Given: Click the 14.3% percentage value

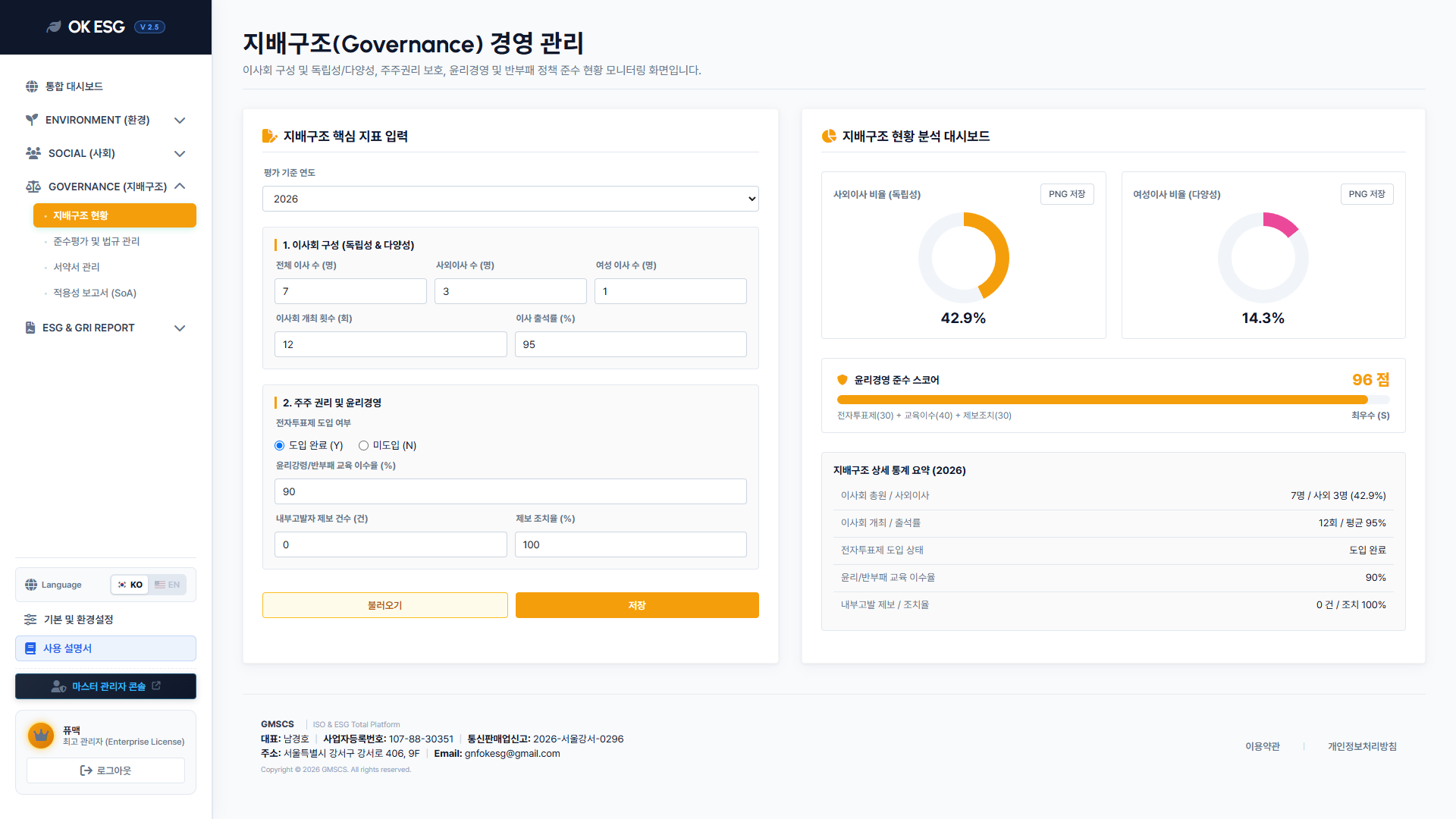Looking at the screenshot, I should pos(1263,318).
